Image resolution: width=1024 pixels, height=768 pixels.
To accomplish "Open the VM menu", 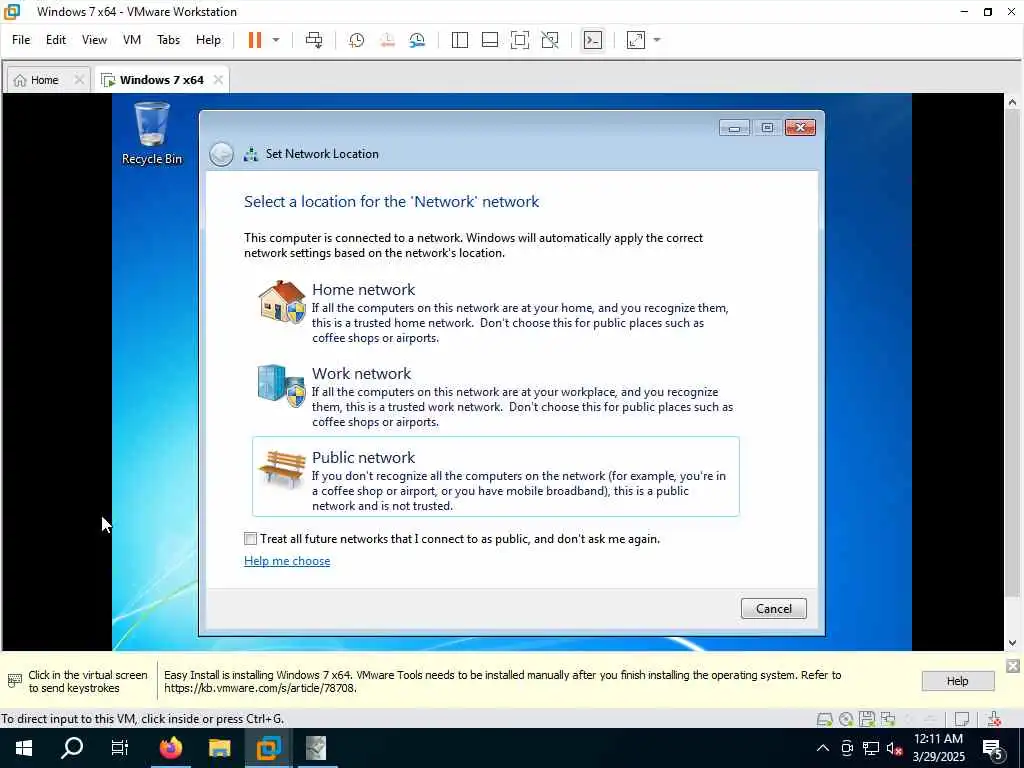I will point(132,40).
